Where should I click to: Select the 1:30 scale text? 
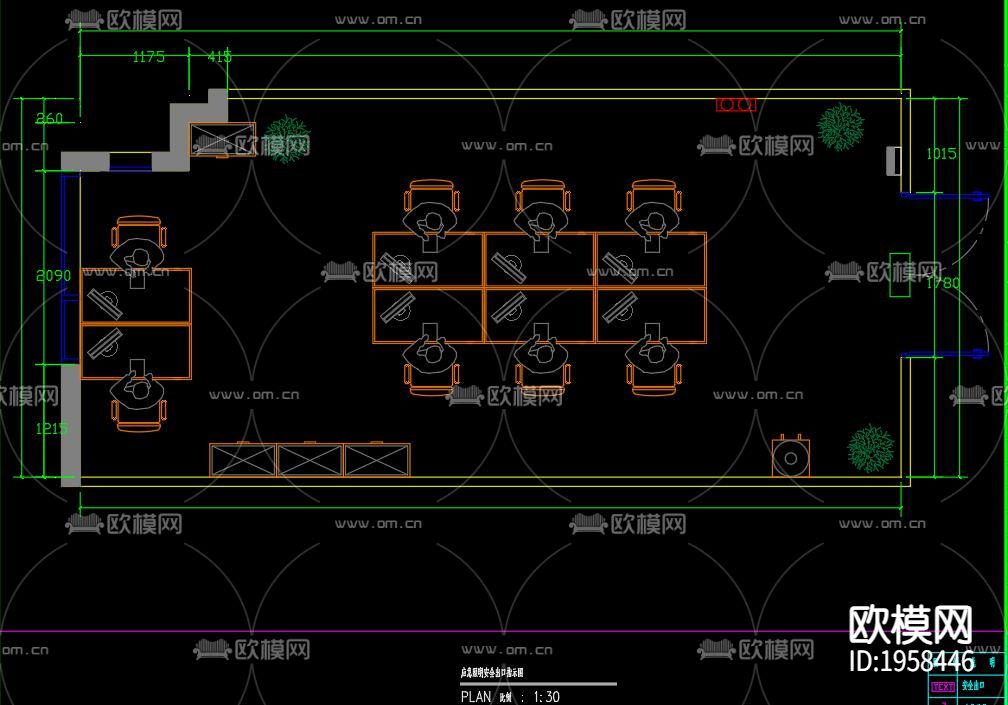tap(546, 697)
